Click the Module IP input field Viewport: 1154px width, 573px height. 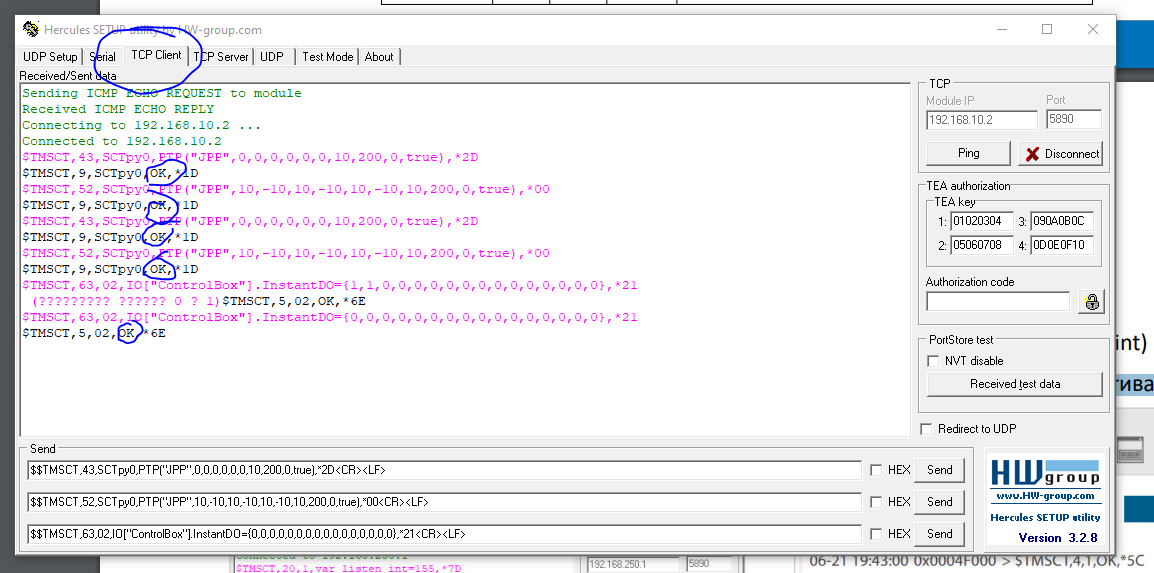coord(981,120)
